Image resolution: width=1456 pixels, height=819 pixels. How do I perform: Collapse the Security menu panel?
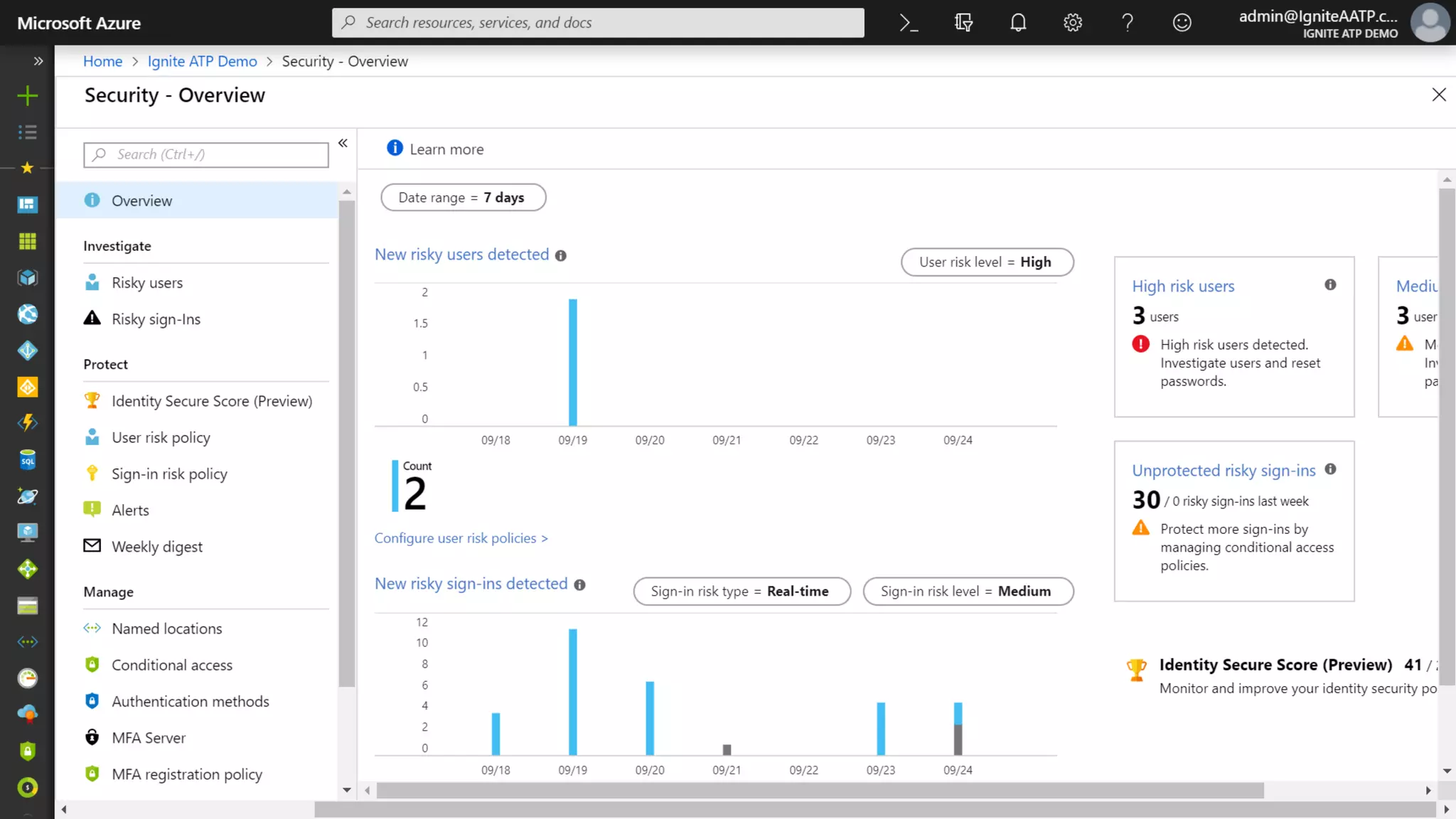343,144
